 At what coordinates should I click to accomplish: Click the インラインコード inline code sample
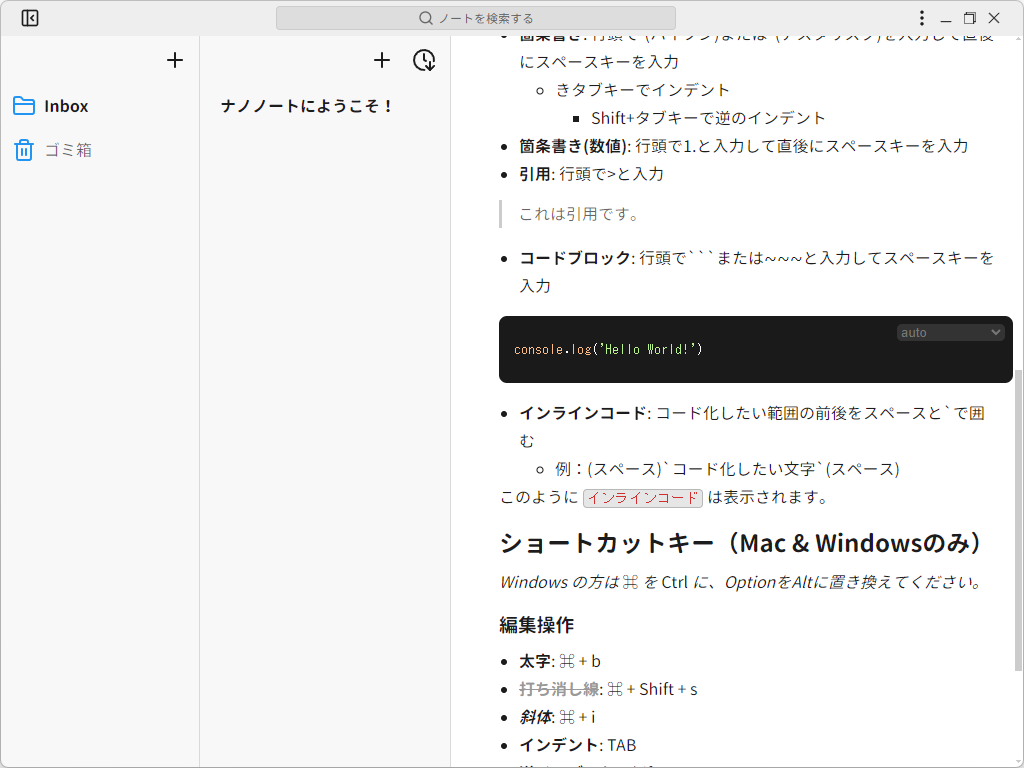643,497
